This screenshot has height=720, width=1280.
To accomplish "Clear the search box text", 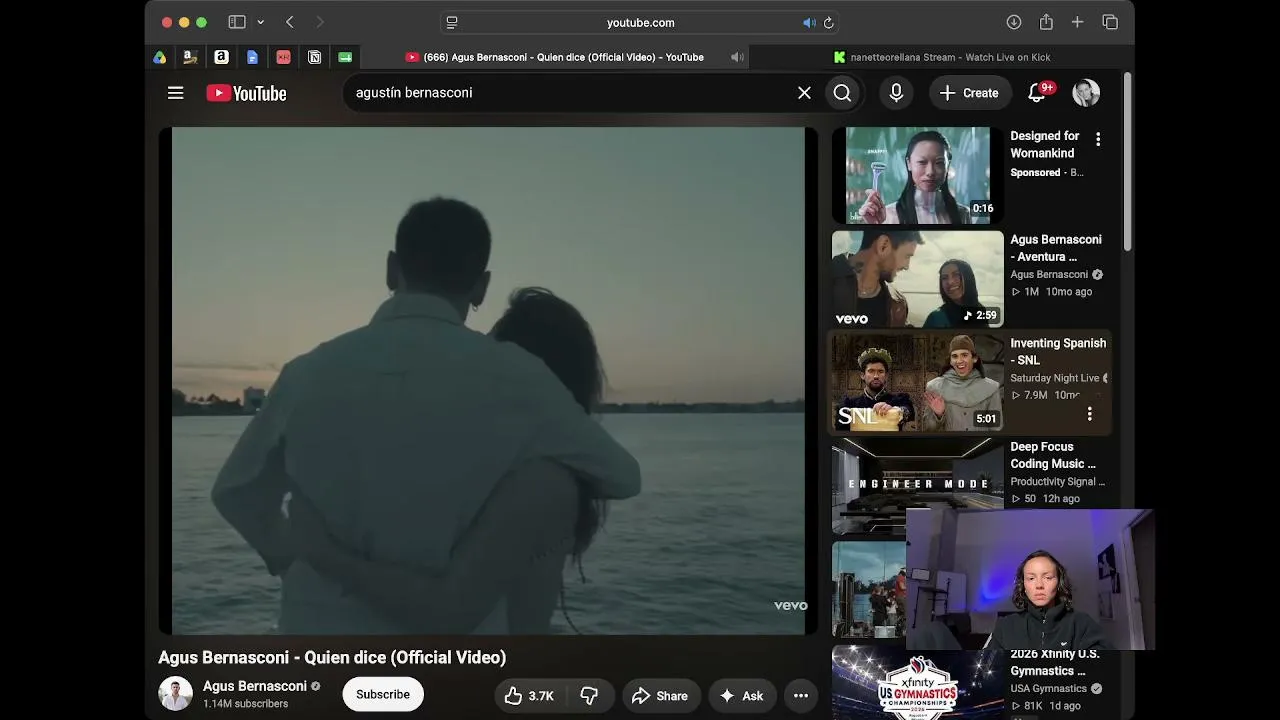I will point(804,93).
